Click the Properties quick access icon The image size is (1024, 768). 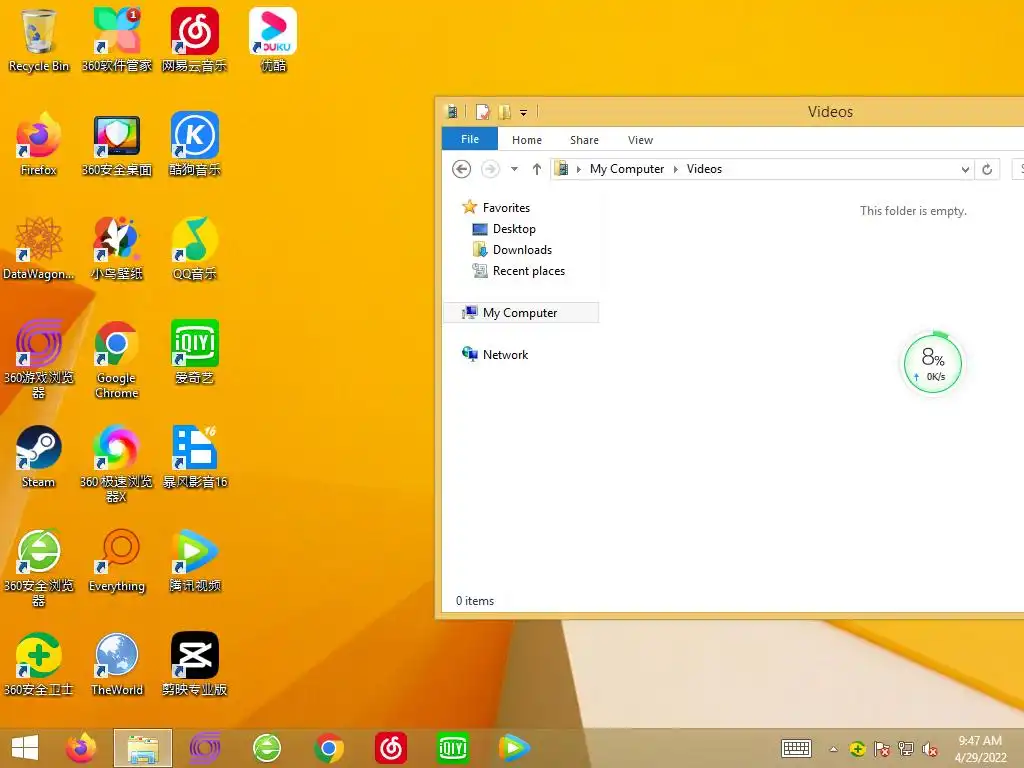point(482,112)
